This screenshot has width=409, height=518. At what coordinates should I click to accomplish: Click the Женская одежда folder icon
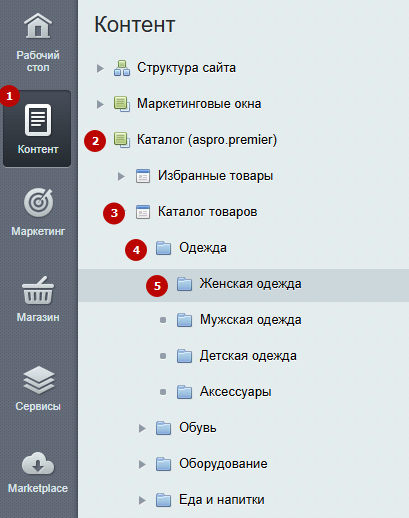coord(184,284)
